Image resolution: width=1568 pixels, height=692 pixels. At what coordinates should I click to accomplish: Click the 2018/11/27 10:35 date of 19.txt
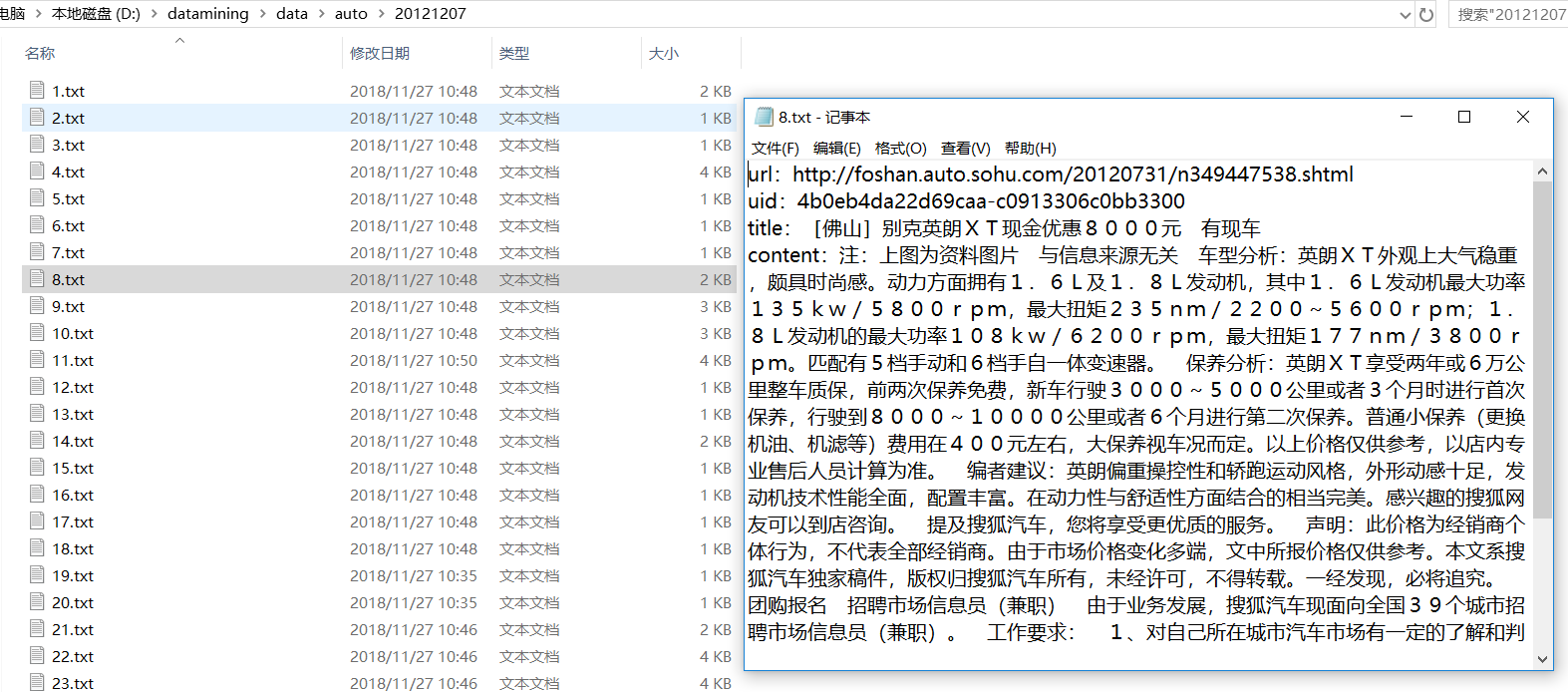click(x=414, y=575)
